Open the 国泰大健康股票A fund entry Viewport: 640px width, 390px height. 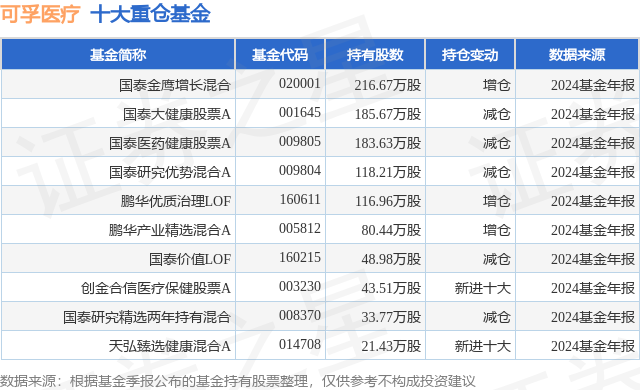[177, 114]
